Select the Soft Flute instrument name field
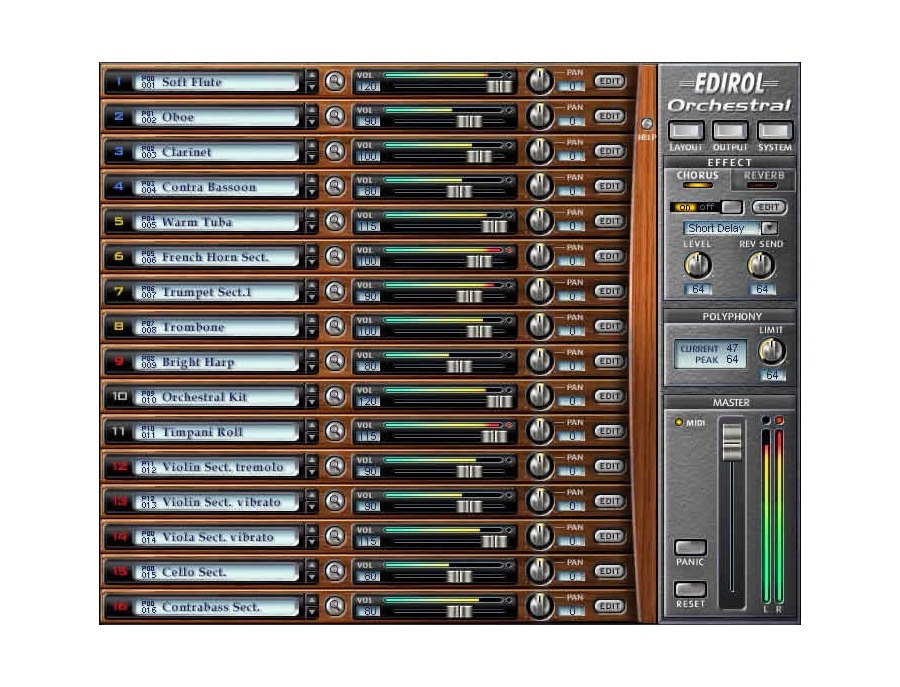This screenshot has height=687, width=900. (217, 82)
